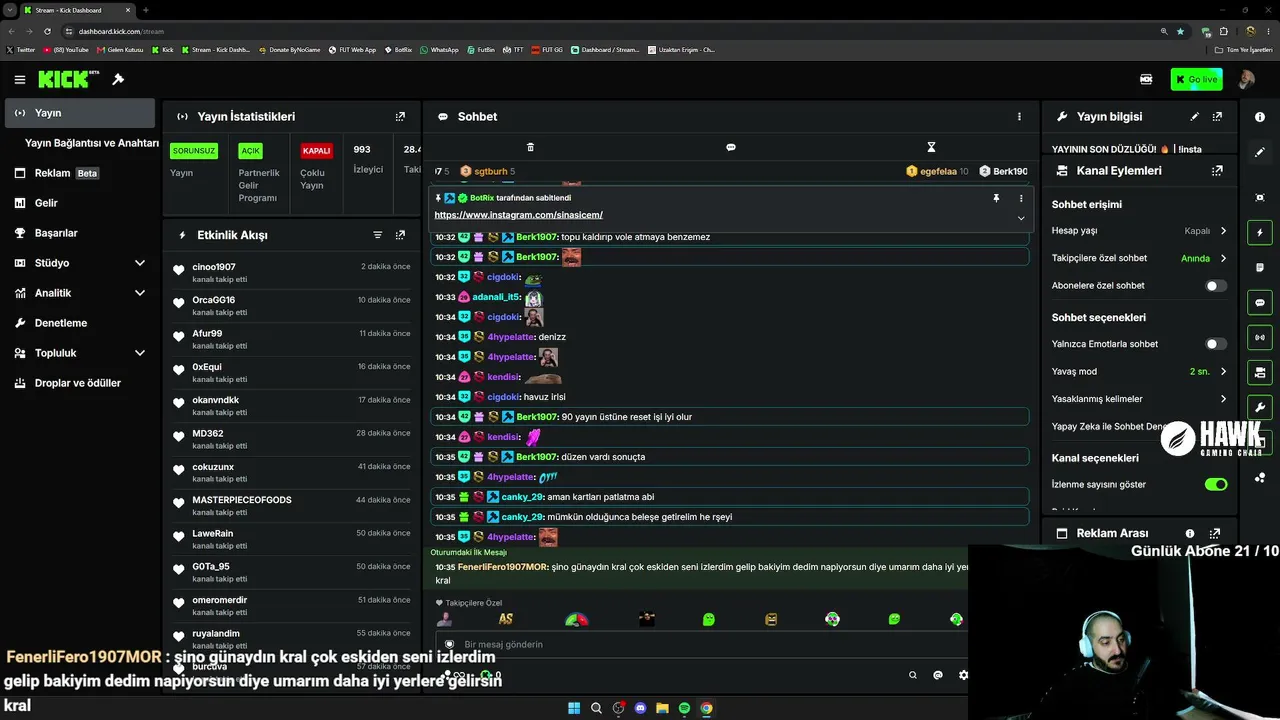Viewport: 1280px width, 720px height.
Task: Click the lightning bolt icon in right sidebar
Action: point(1260,233)
